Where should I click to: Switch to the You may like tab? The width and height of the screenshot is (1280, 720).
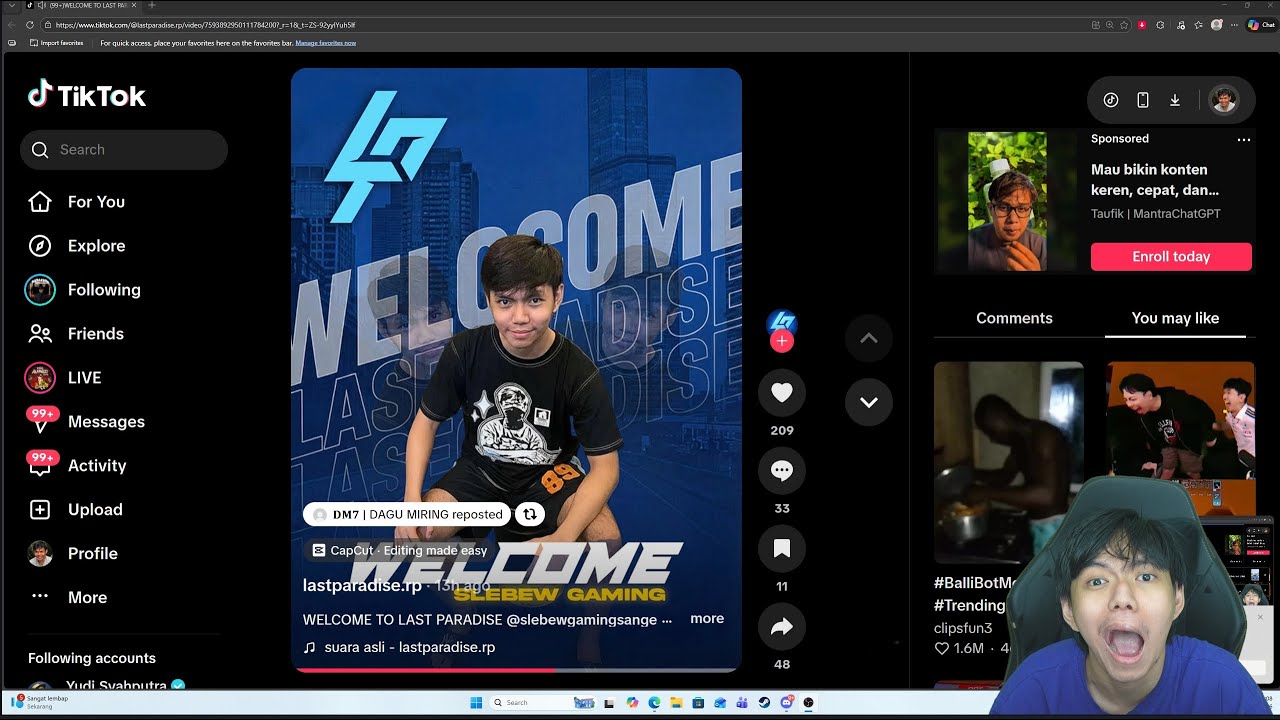[x=1175, y=318]
